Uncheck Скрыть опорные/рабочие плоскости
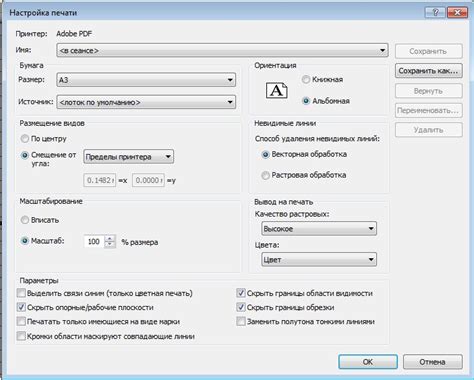 point(21,307)
